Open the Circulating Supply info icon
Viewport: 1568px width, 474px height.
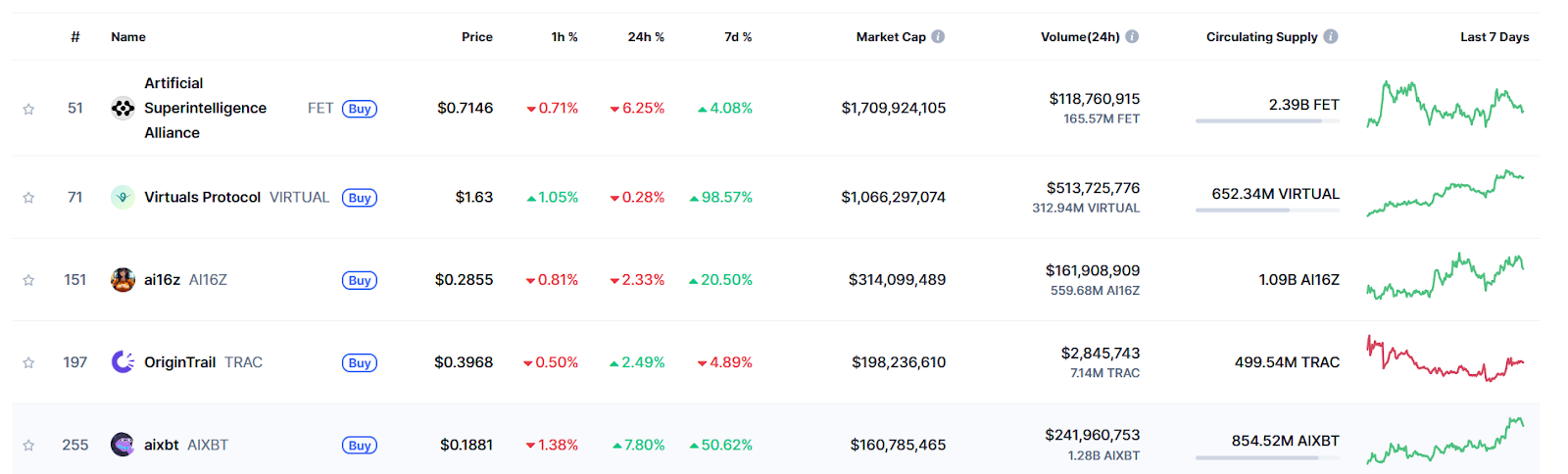coord(1331,36)
